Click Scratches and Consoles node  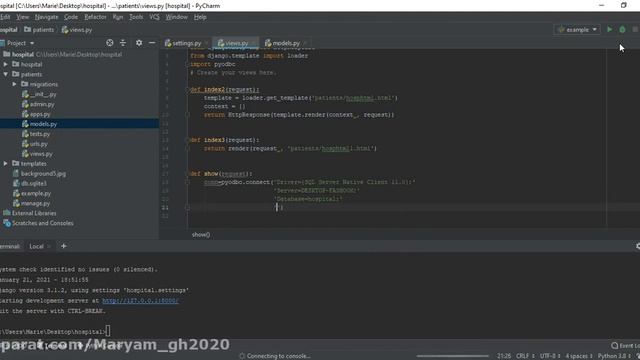38,223
